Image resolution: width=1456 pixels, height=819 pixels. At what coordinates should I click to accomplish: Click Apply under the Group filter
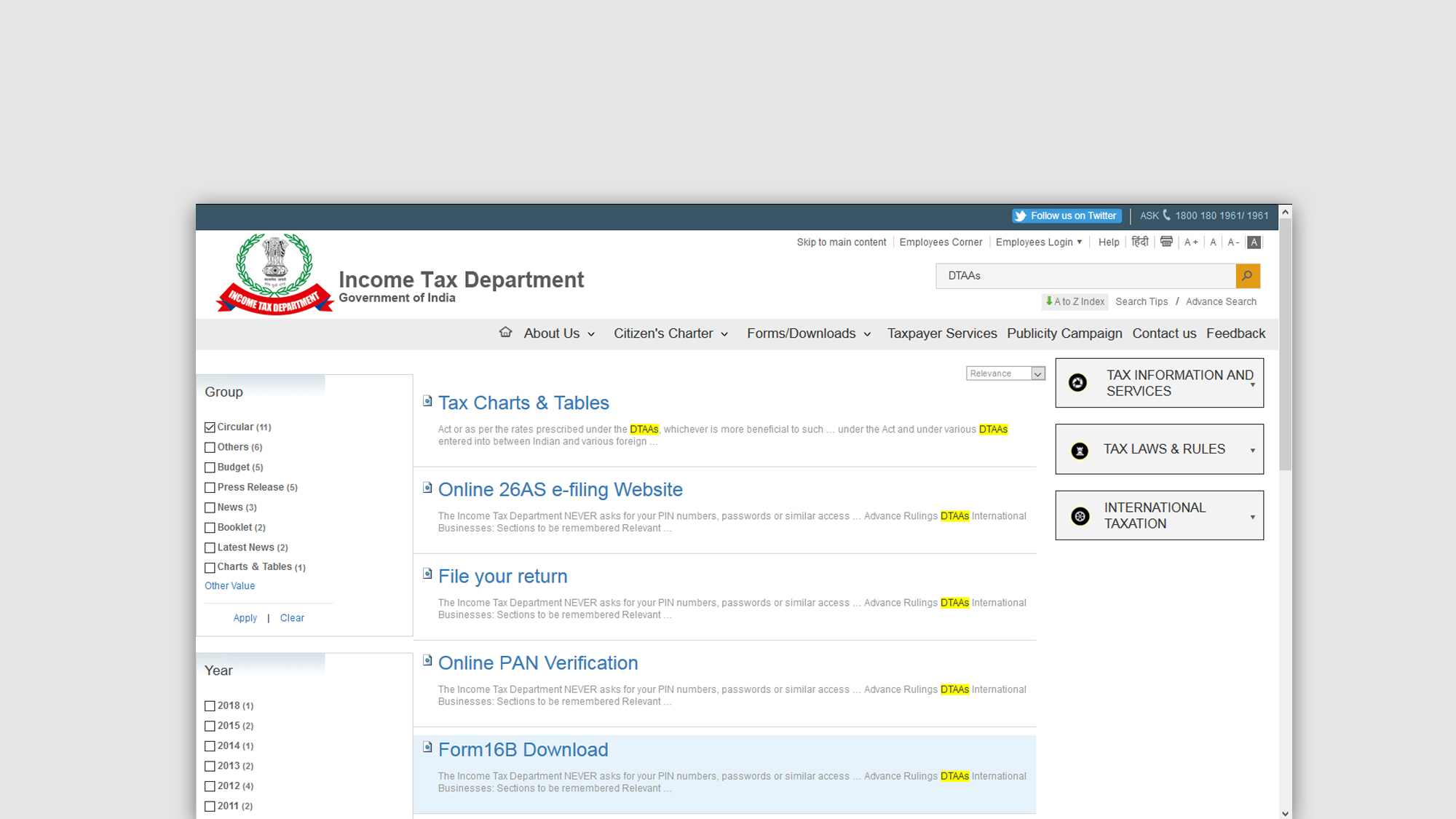[x=245, y=618]
